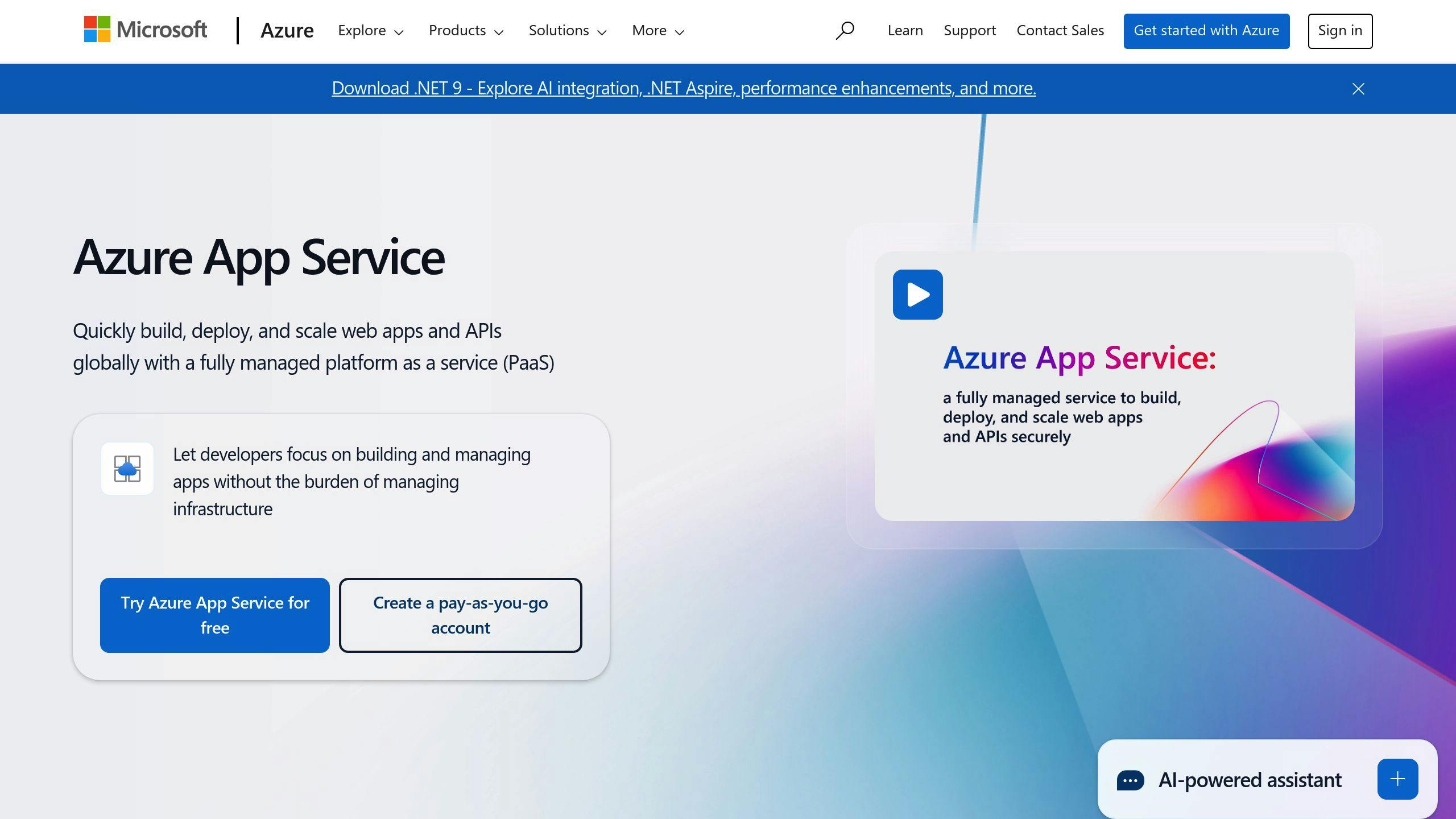
Task: Open the Learn link
Action: [905, 30]
